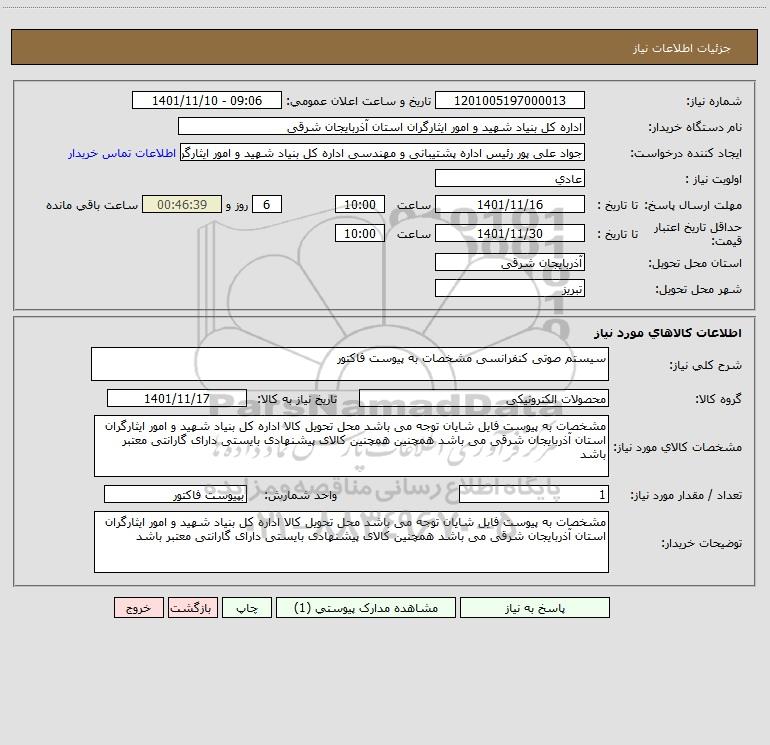Click the حداقل تاریخ اعتبار قیمت label
The height and width of the screenshot is (745, 770).
coord(698,234)
